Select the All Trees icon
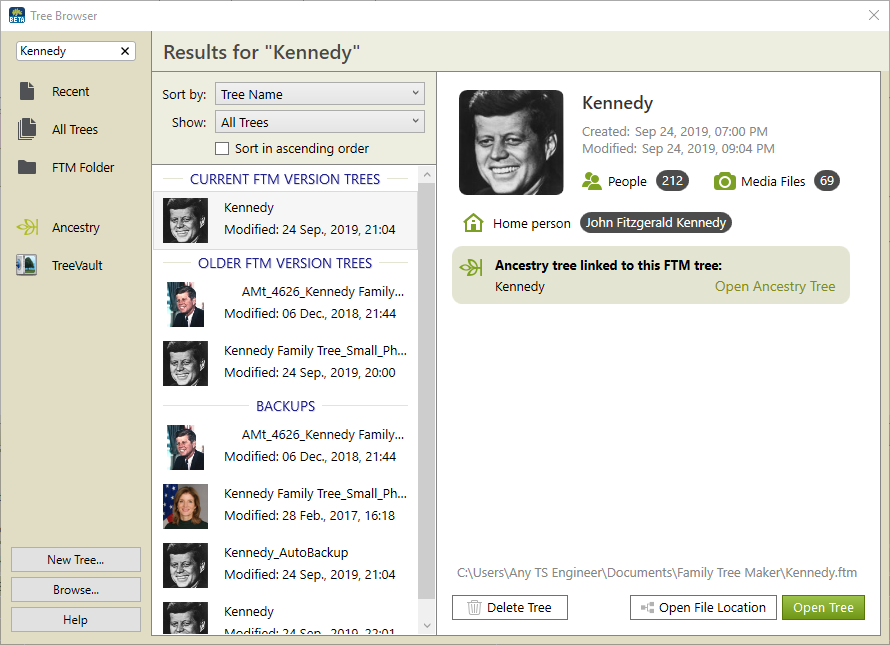 click(27, 130)
